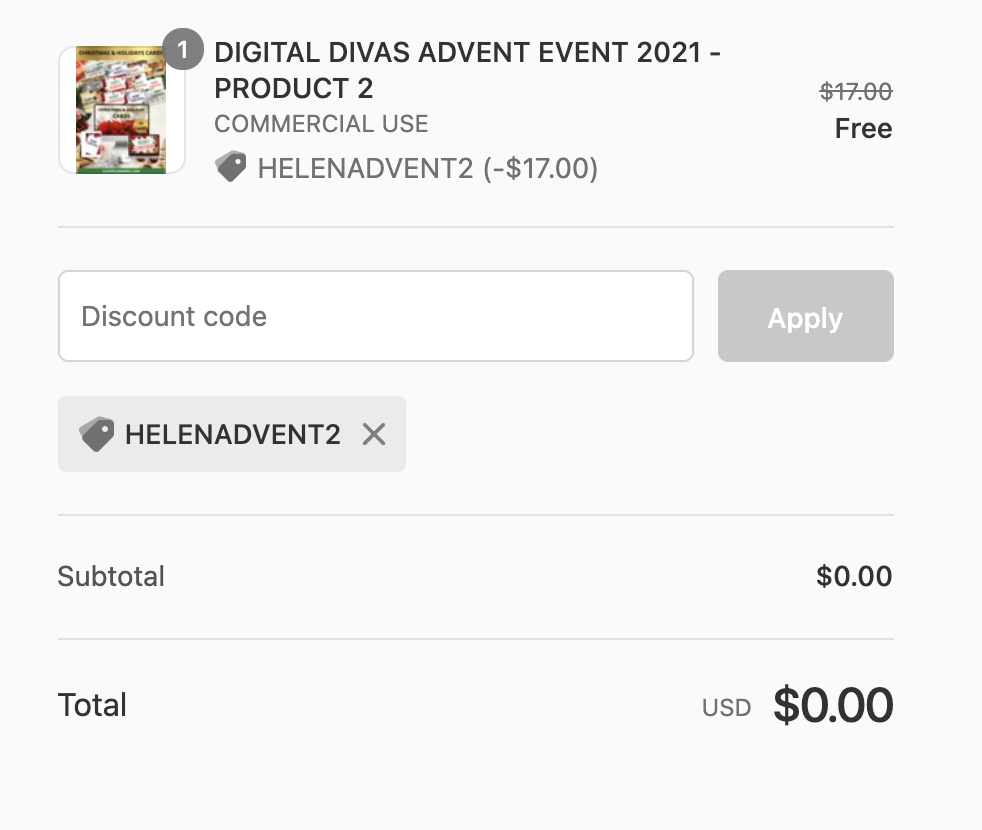This screenshot has width=982, height=830.
Task: Click the Digital Divas Advent Event product title
Action: point(467,70)
